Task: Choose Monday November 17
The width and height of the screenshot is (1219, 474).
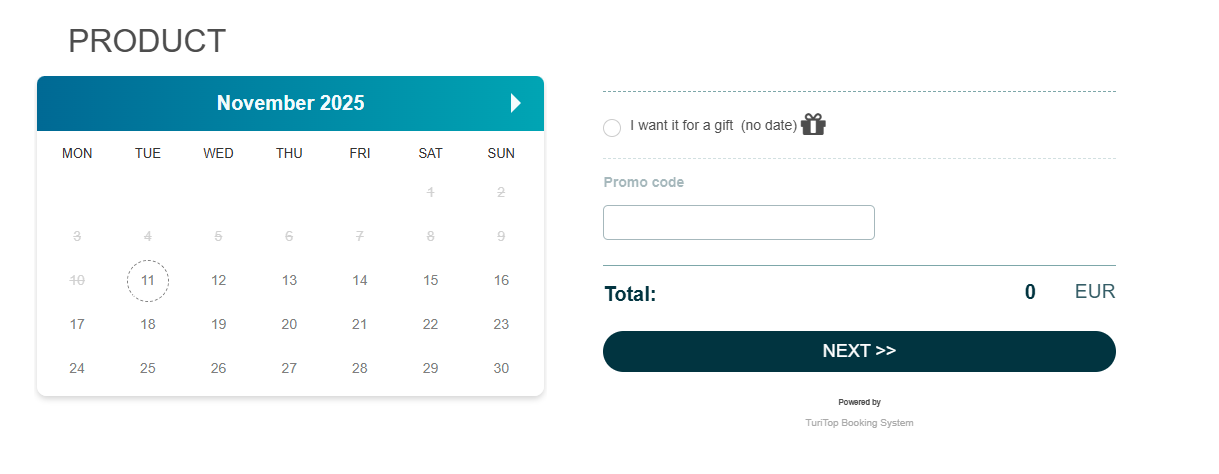Action: click(x=77, y=324)
